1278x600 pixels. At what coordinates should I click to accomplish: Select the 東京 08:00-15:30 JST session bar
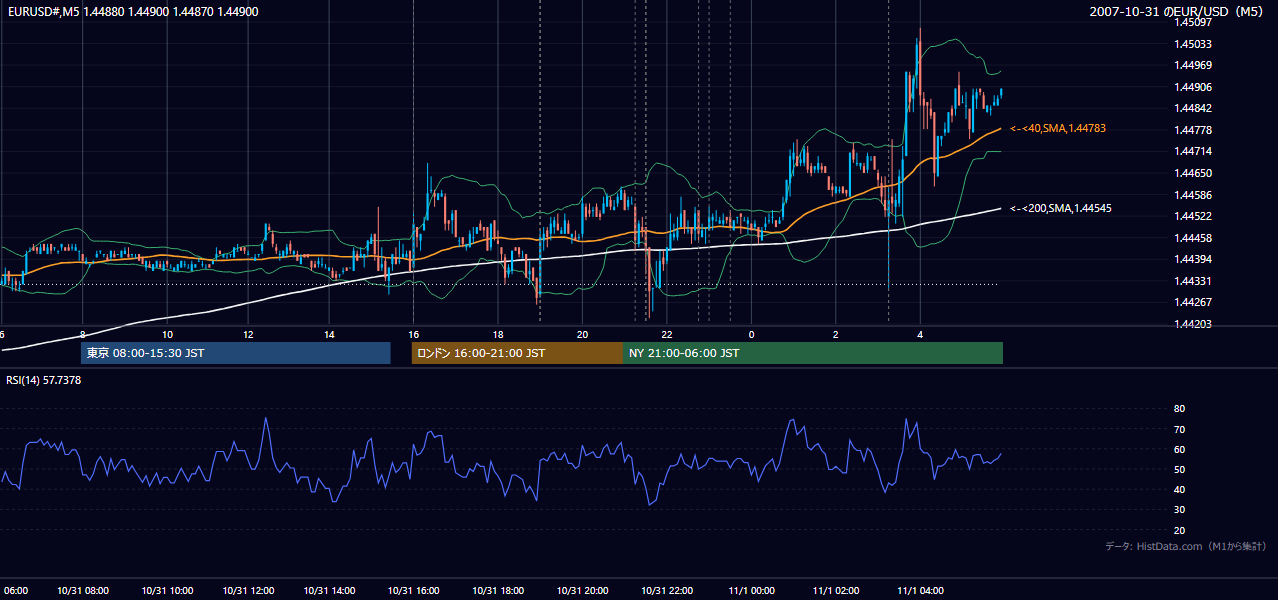pos(236,353)
